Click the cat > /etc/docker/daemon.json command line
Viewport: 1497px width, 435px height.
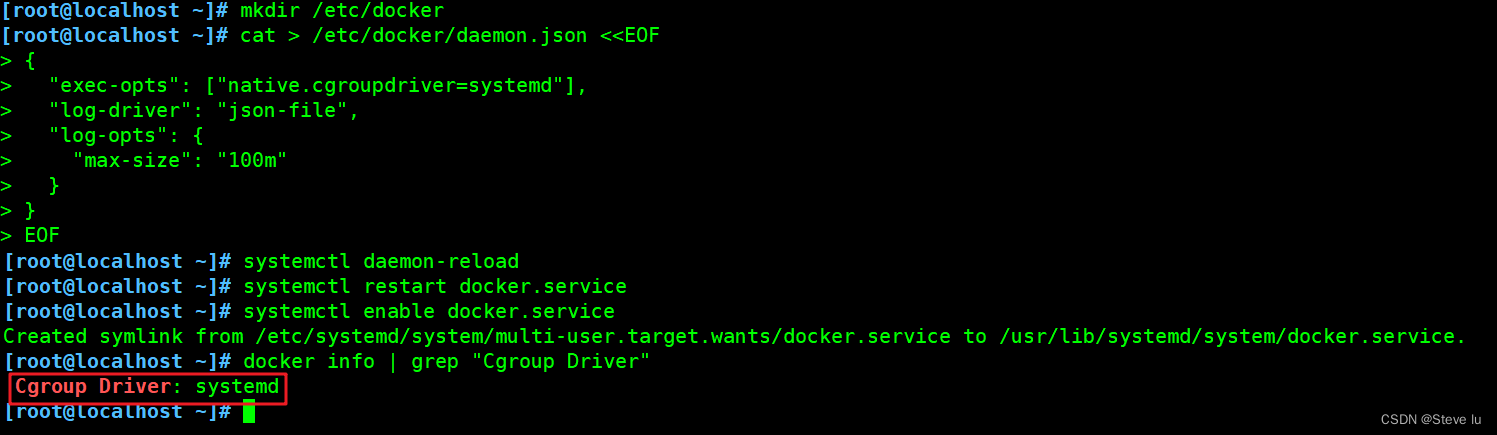tap(450, 36)
